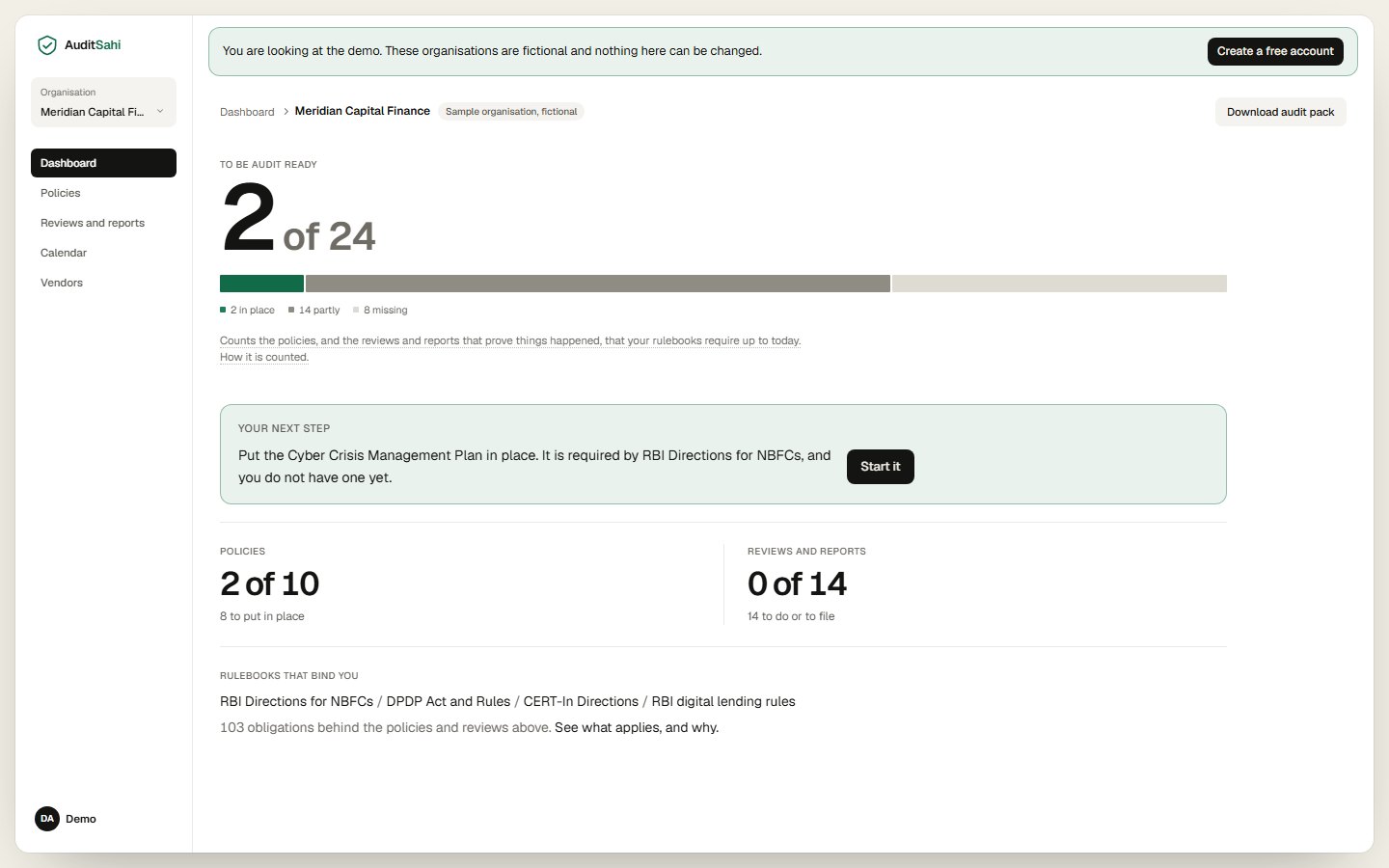Click the RBI digital lending rules text

[723, 701]
